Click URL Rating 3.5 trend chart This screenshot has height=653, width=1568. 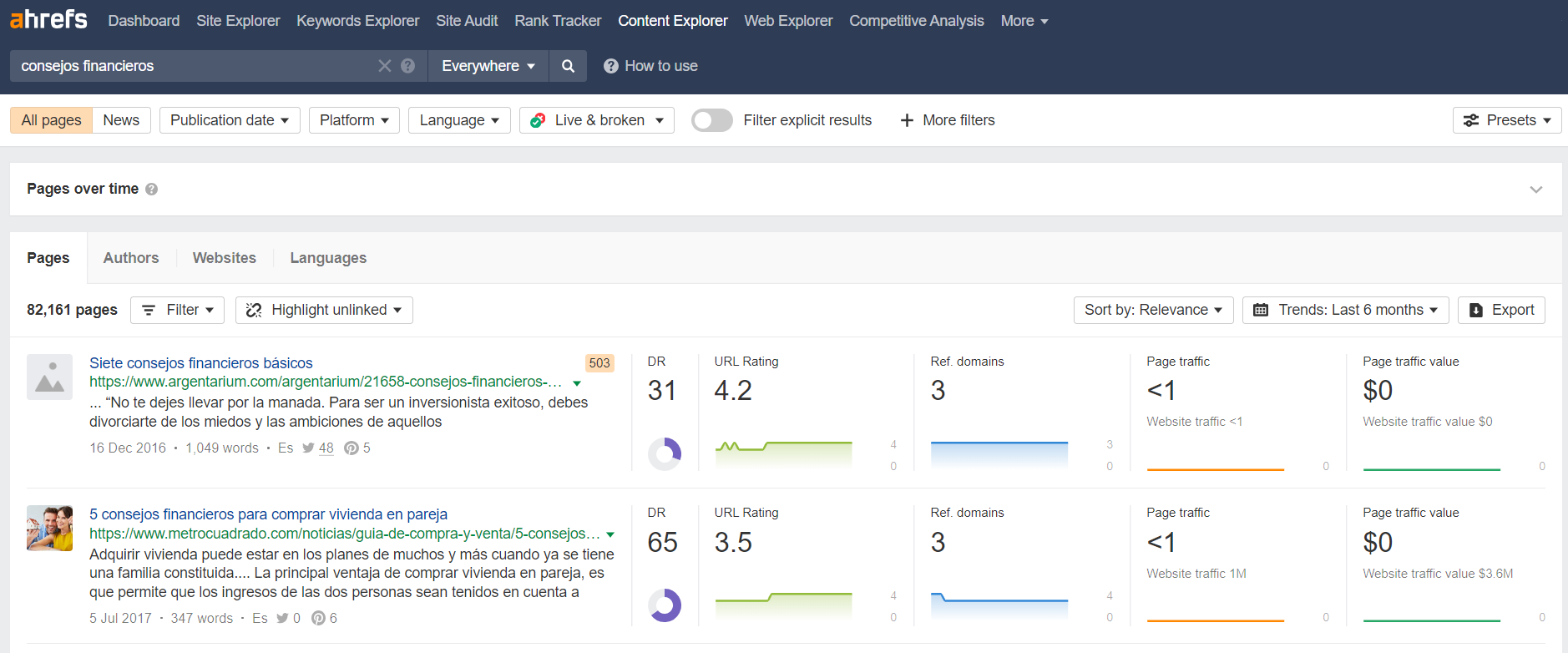784,605
